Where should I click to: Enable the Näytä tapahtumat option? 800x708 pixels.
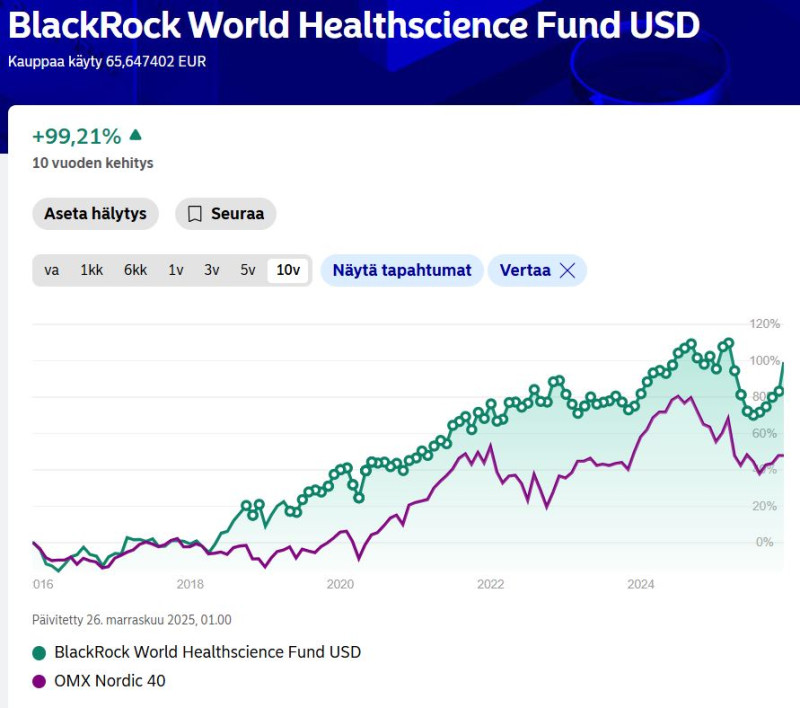tap(401, 269)
